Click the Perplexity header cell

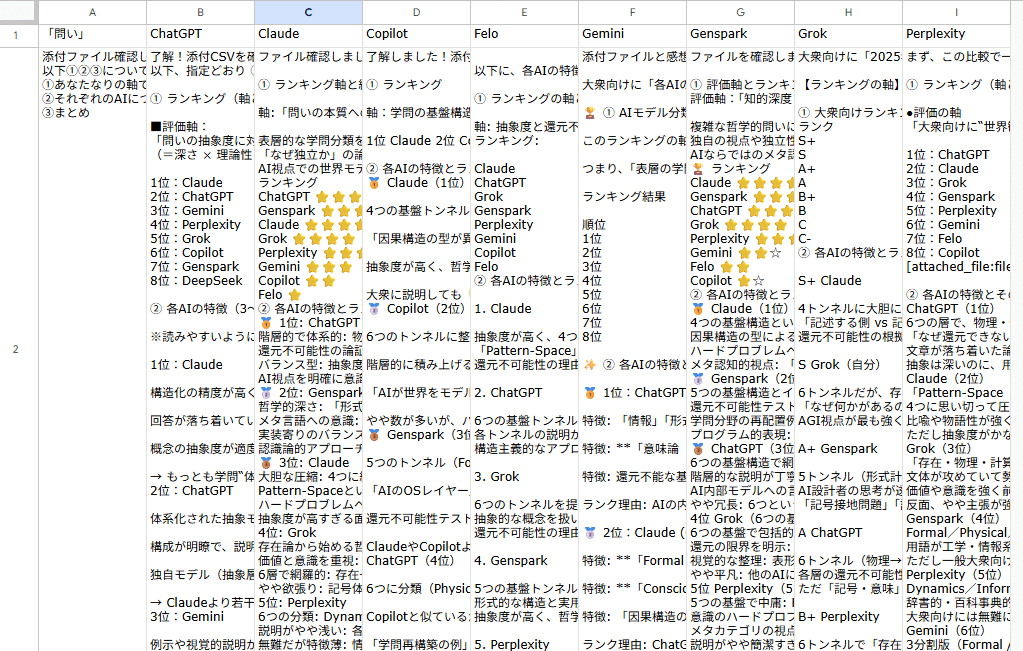pyautogui.click(x=956, y=35)
